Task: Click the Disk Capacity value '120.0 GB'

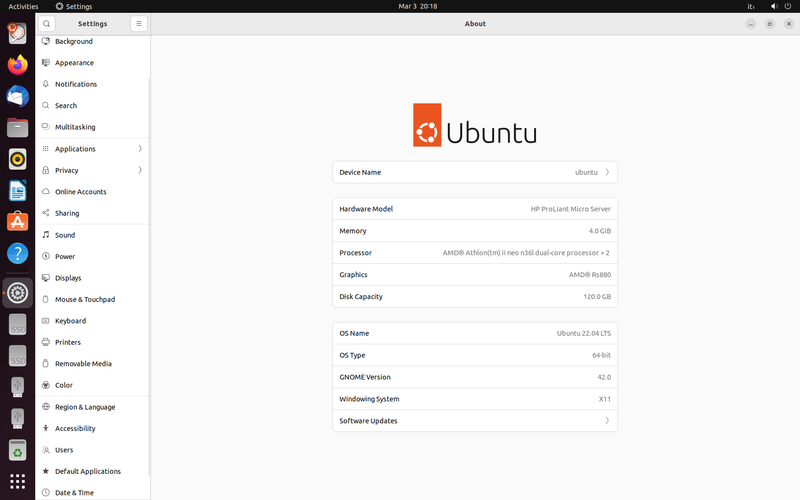Action: pyautogui.click(x=597, y=297)
